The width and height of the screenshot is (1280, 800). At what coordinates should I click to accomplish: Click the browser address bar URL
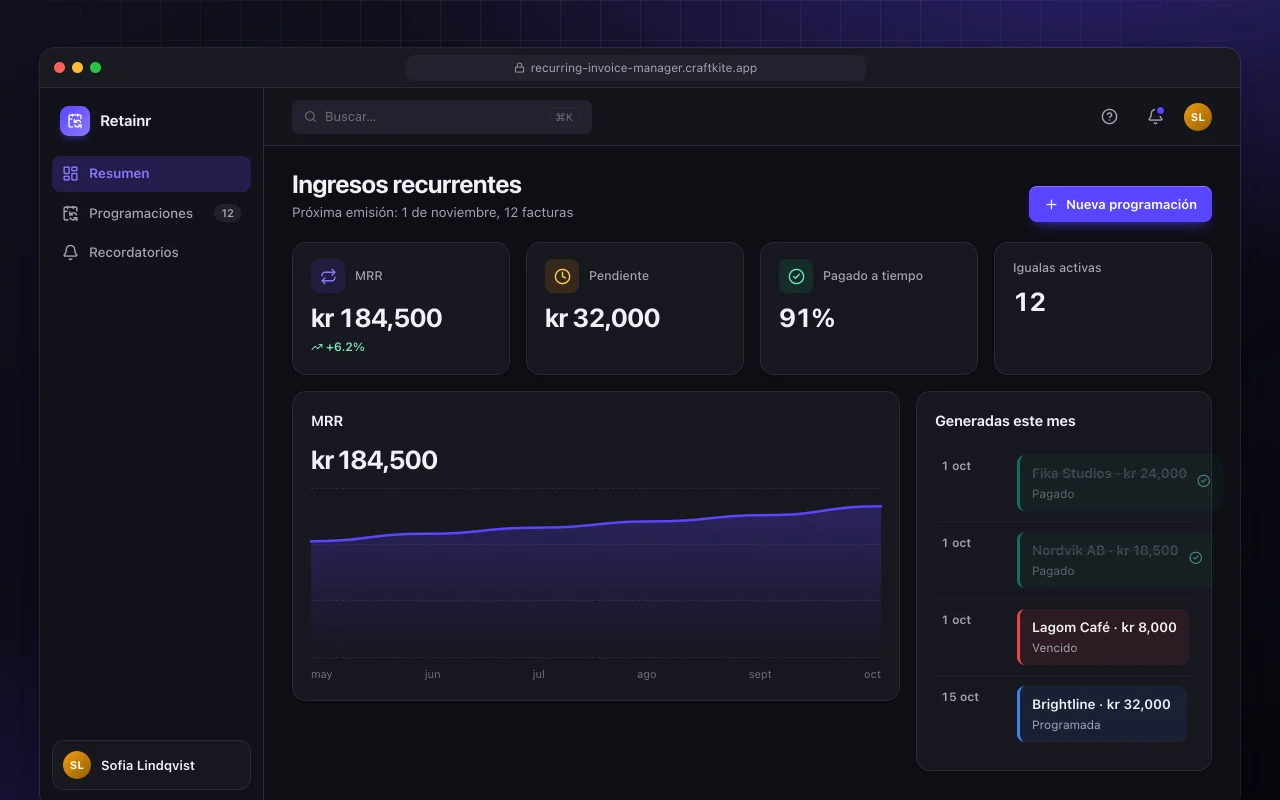pos(636,68)
